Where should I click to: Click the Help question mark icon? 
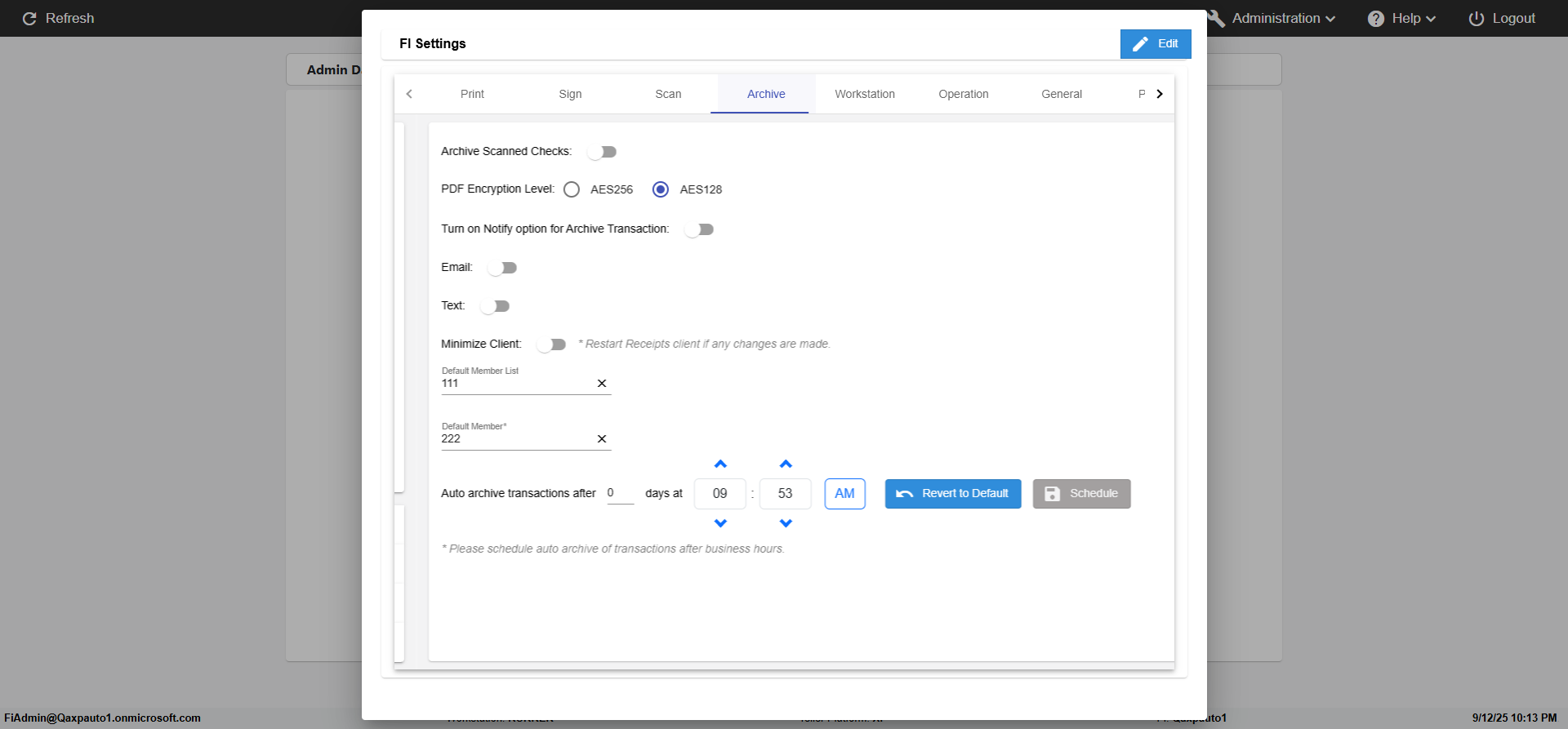(x=1376, y=19)
